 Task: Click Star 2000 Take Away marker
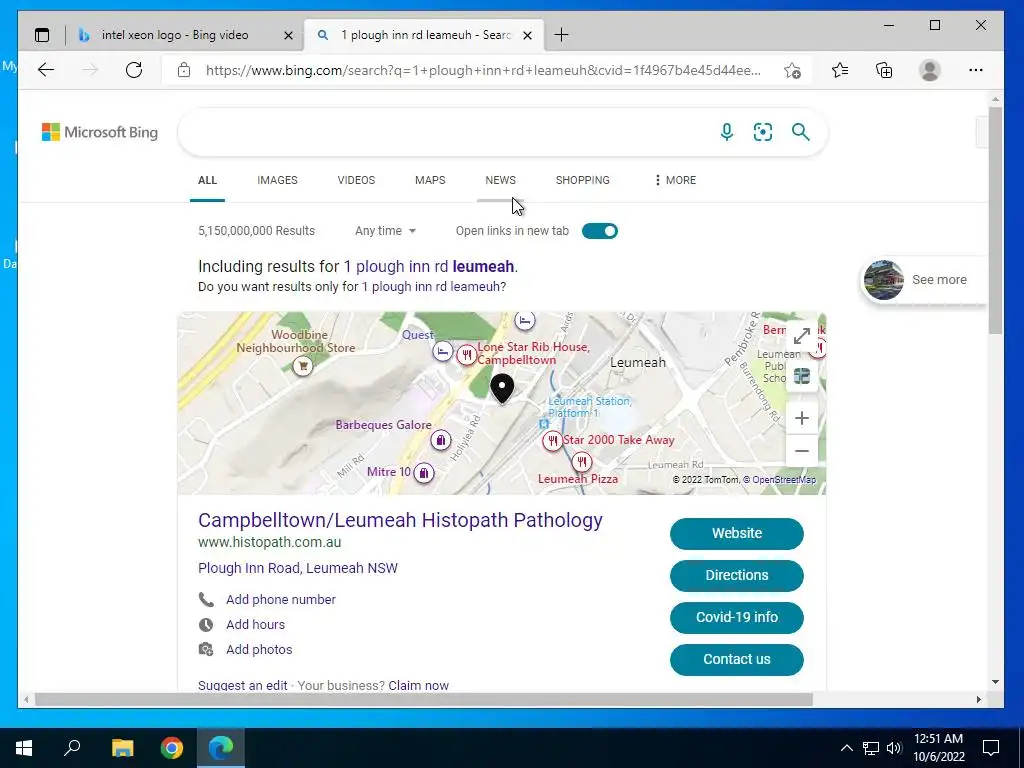(552, 441)
